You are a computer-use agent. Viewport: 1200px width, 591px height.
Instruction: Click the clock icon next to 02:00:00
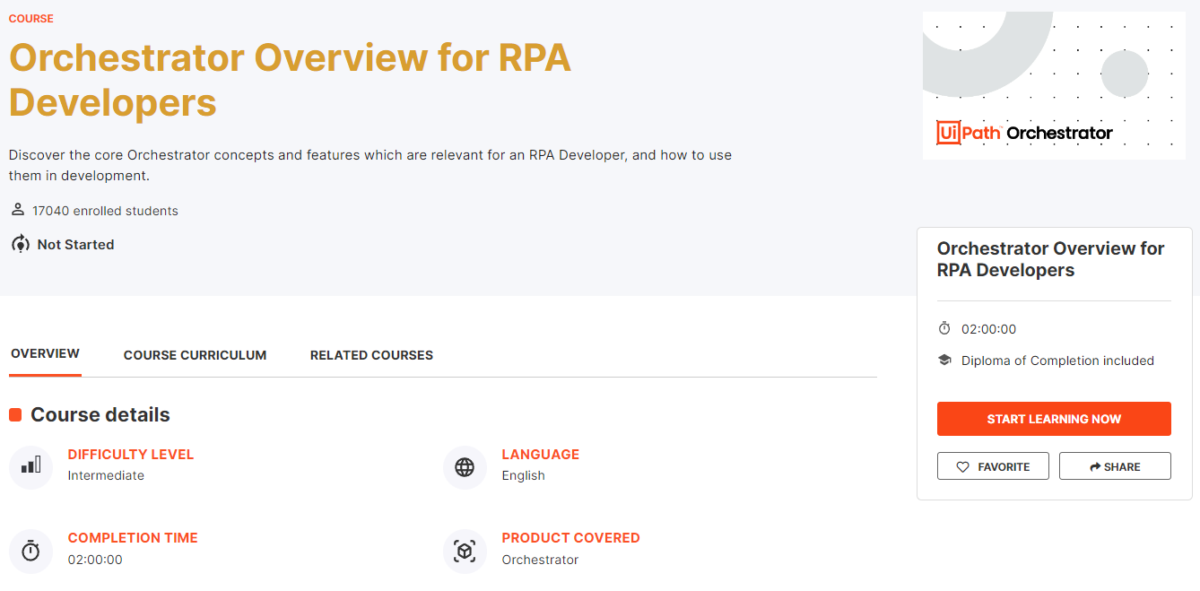pyautogui.click(x=944, y=328)
